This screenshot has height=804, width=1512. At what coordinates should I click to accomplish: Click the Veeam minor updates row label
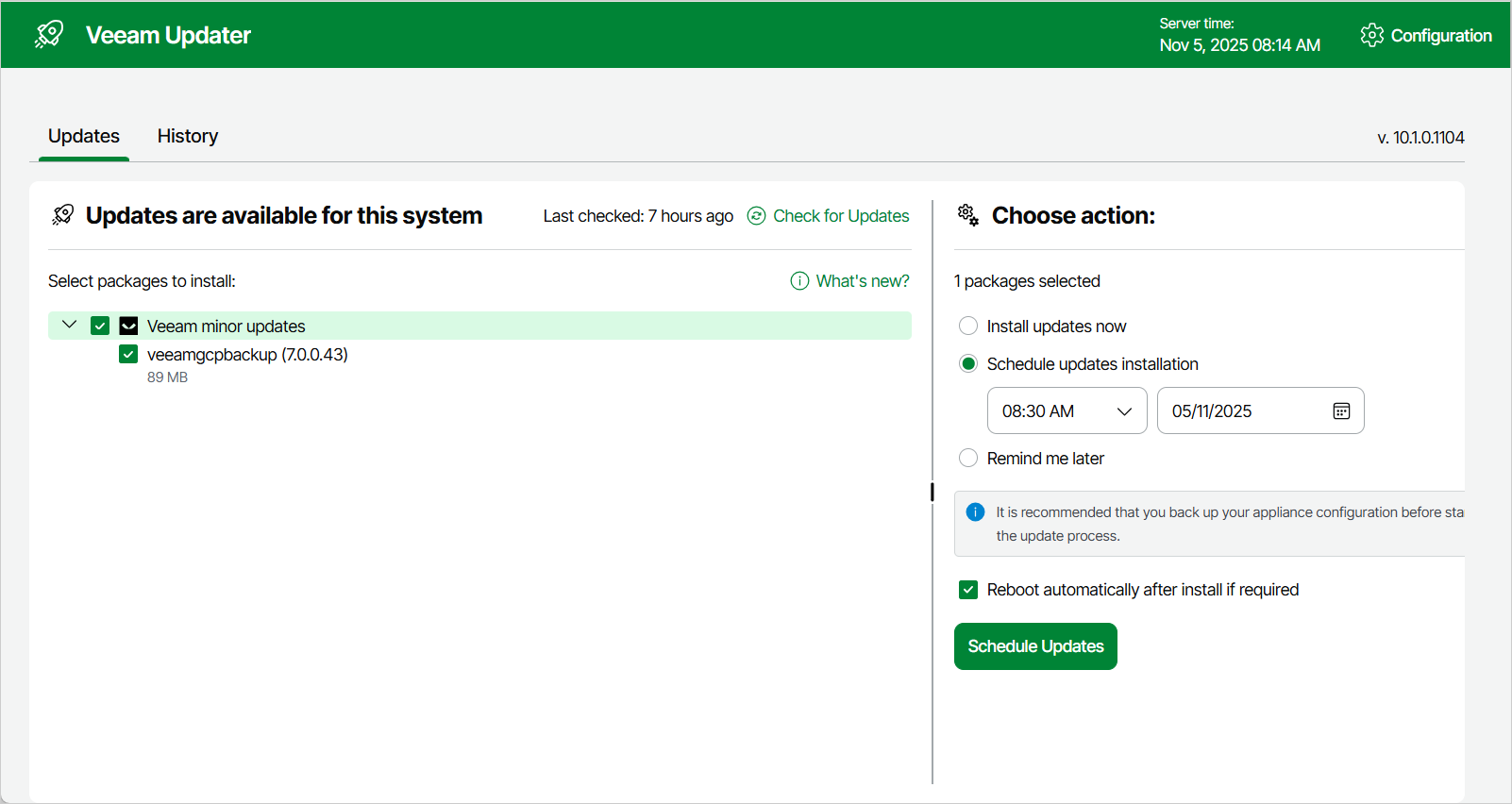227,327
